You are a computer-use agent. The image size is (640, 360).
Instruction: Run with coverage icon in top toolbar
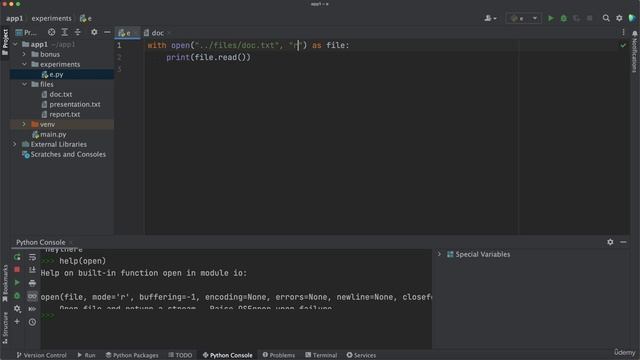pyautogui.click(x=576, y=18)
